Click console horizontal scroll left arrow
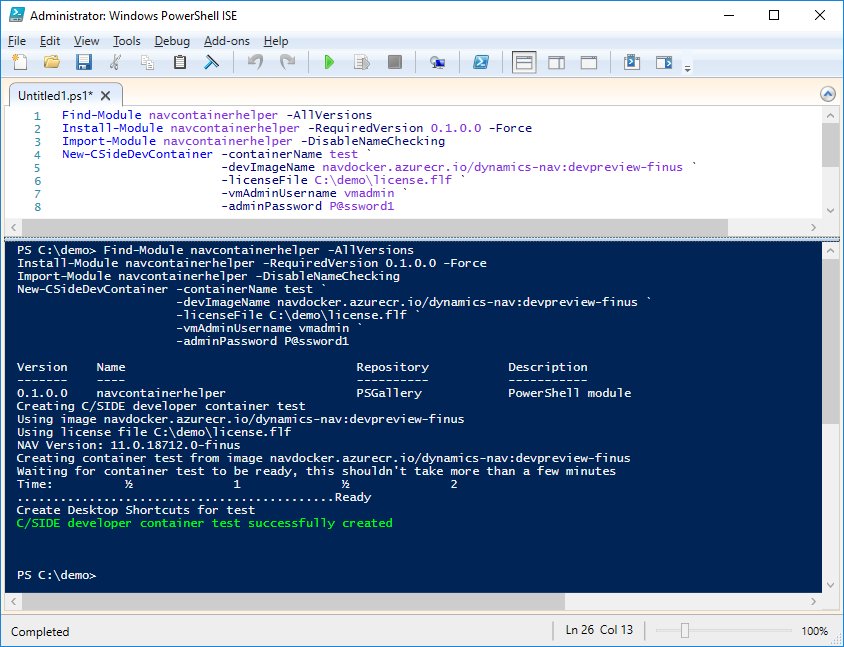The height and width of the screenshot is (647, 844). point(13,601)
